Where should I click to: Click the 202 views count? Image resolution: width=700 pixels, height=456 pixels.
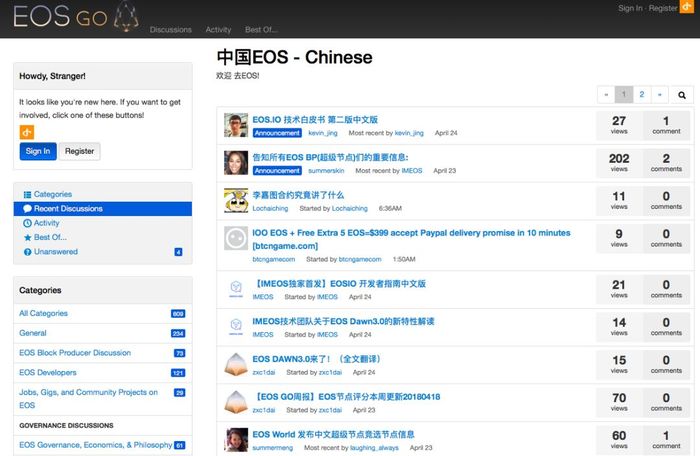coord(619,163)
